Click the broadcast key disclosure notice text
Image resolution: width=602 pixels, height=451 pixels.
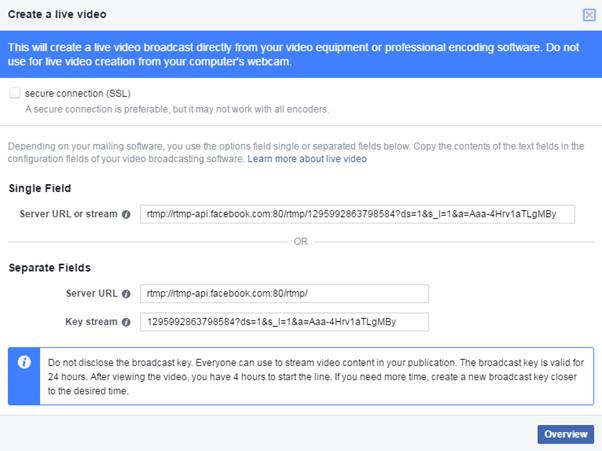(x=316, y=377)
